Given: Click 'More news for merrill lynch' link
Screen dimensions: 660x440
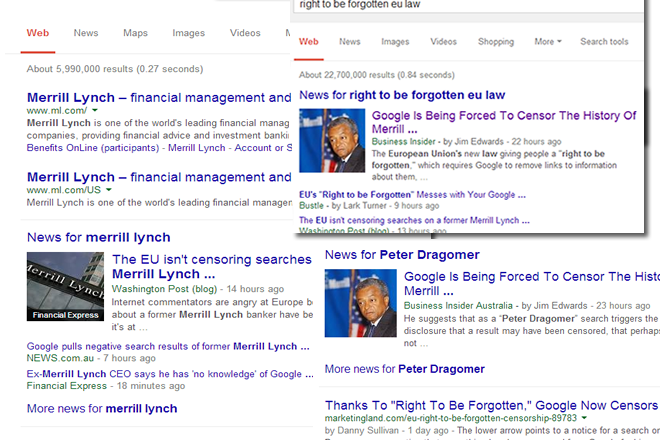Looking at the screenshot, I should (x=102, y=409).
